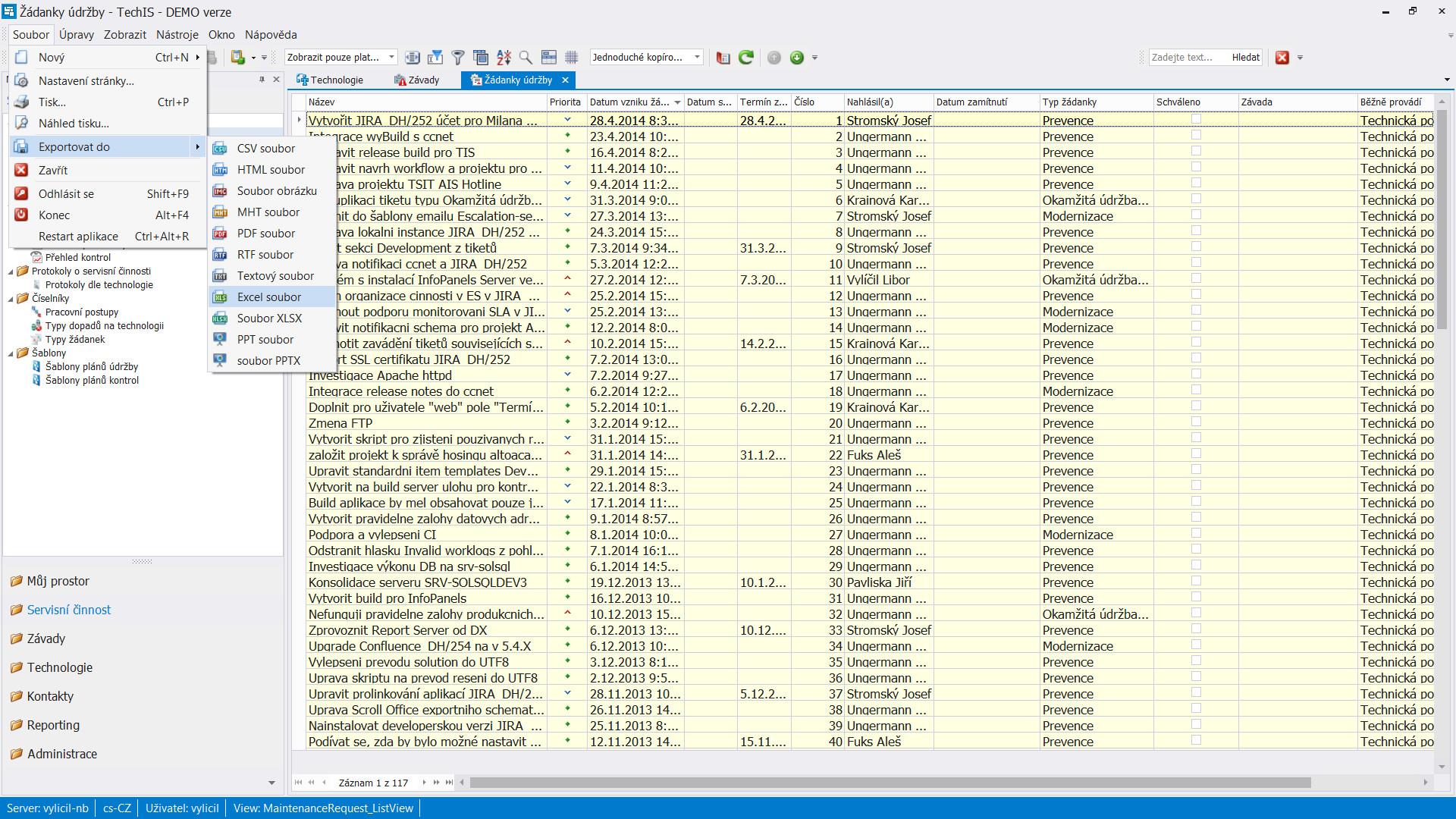Click the grid lines toolbar icon
This screenshot has width=1456, height=819.
572,57
